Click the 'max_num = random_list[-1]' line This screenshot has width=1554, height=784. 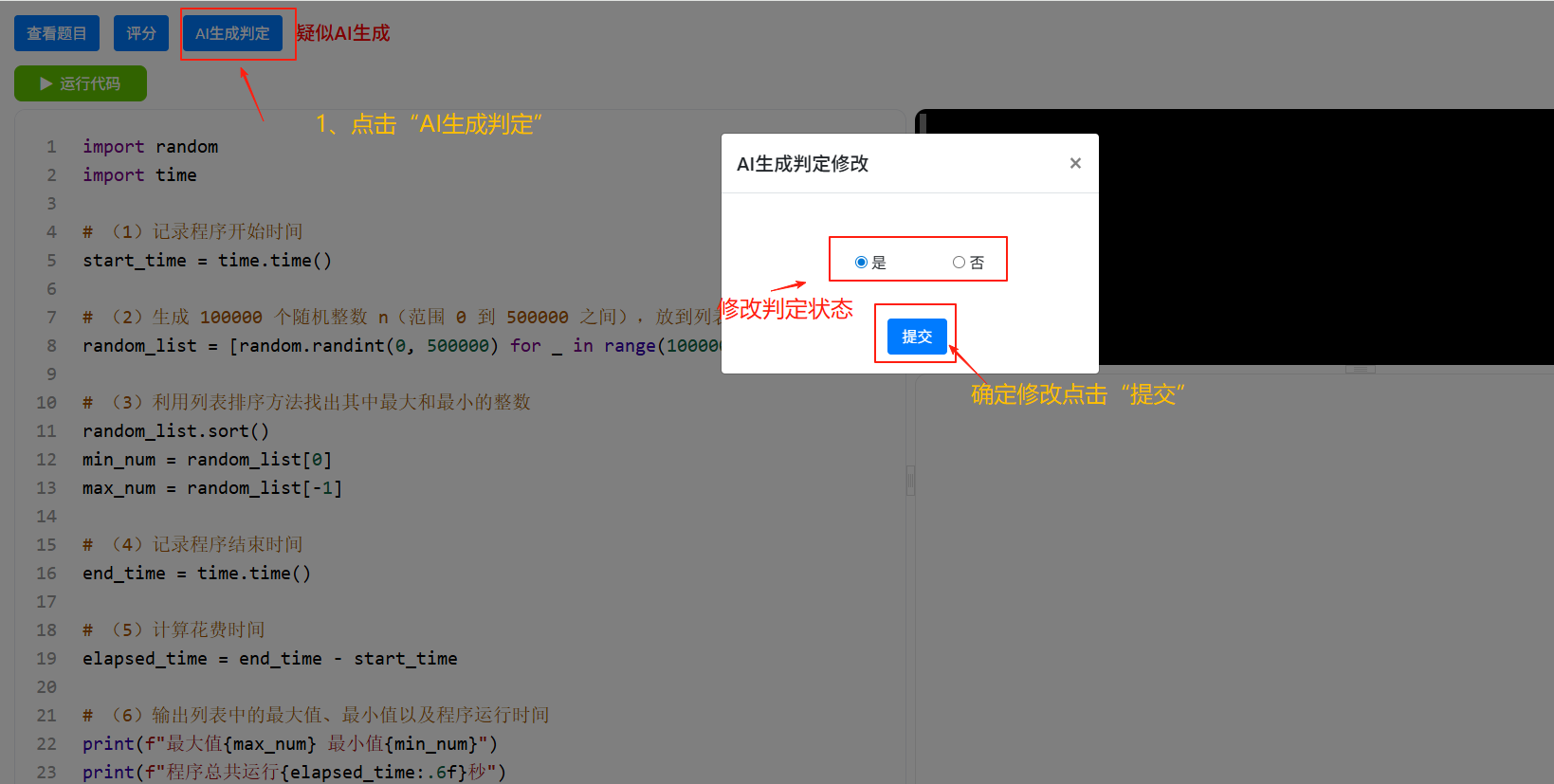point(212,488)
